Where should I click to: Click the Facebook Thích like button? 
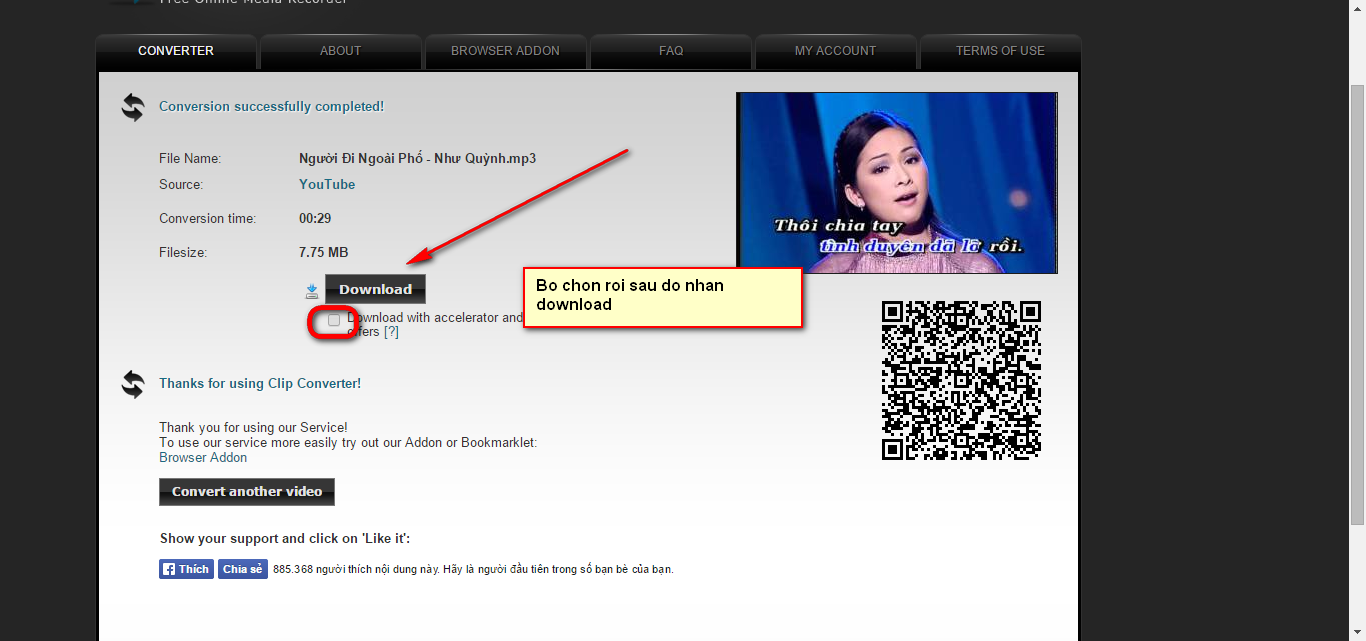click(x=186, y=569)
